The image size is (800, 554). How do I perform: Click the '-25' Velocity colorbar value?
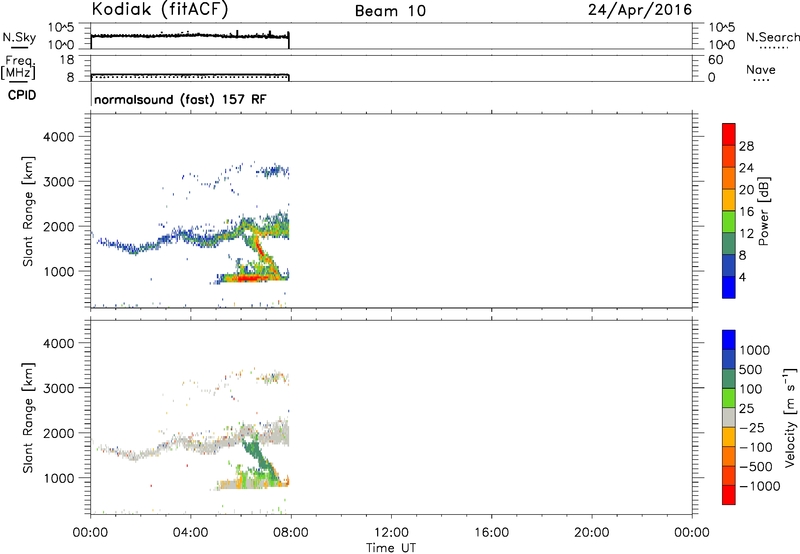tap(752, 428)
